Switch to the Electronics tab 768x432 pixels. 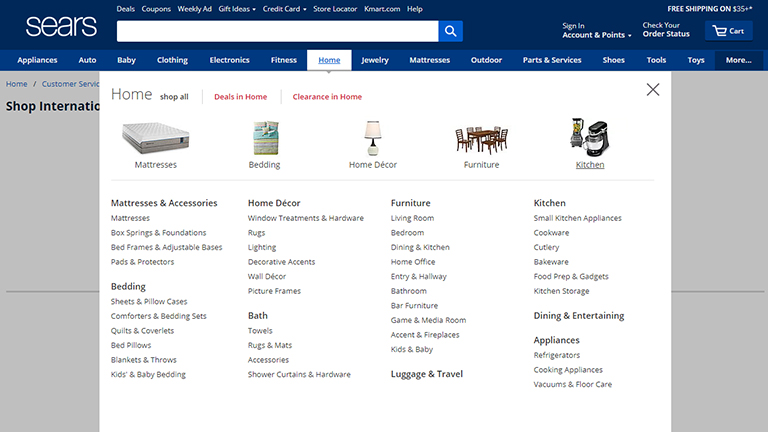tap(229, 60)
